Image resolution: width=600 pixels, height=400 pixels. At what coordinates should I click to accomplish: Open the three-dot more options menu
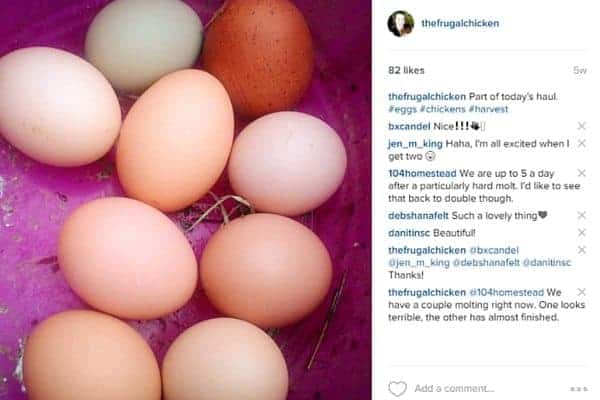point(579,389)
